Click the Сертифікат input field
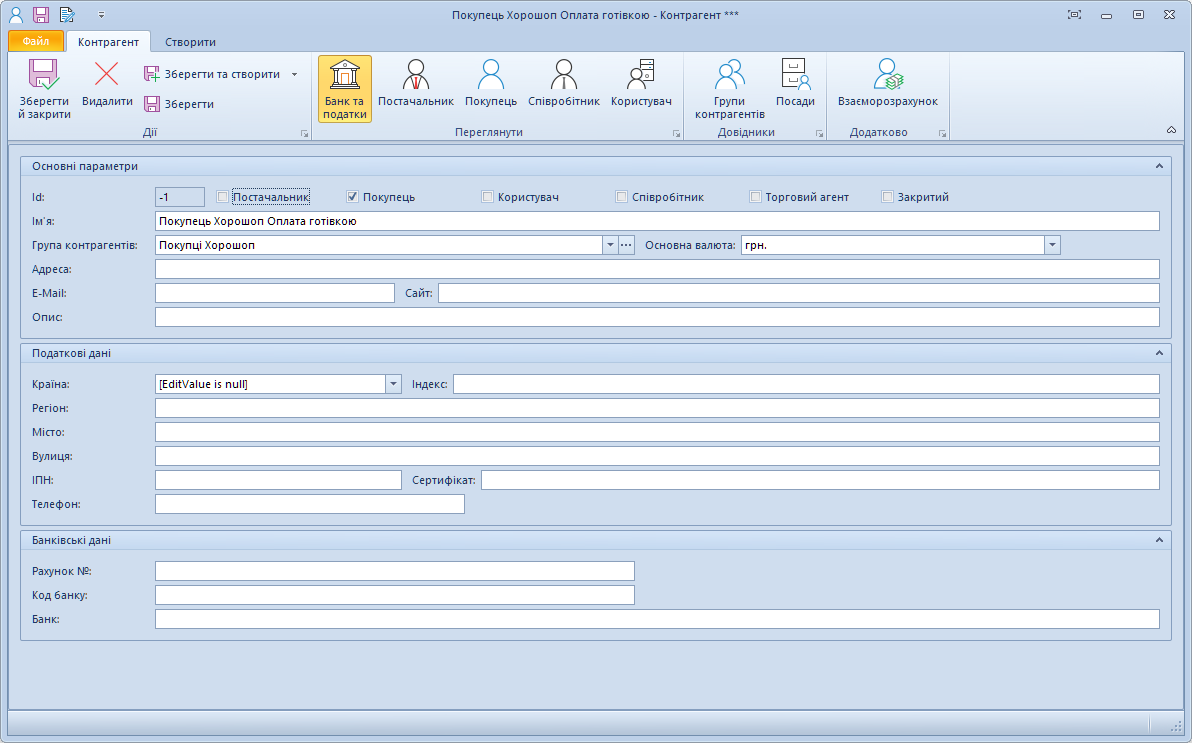1192x743 pixels. point(820,480)
